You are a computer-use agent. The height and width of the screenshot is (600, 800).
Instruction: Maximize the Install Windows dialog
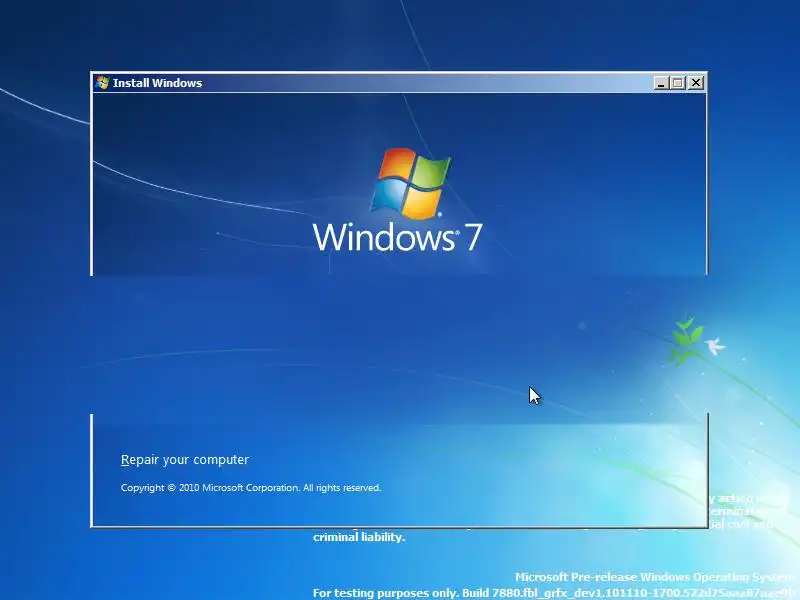click(x=678, y=83)
